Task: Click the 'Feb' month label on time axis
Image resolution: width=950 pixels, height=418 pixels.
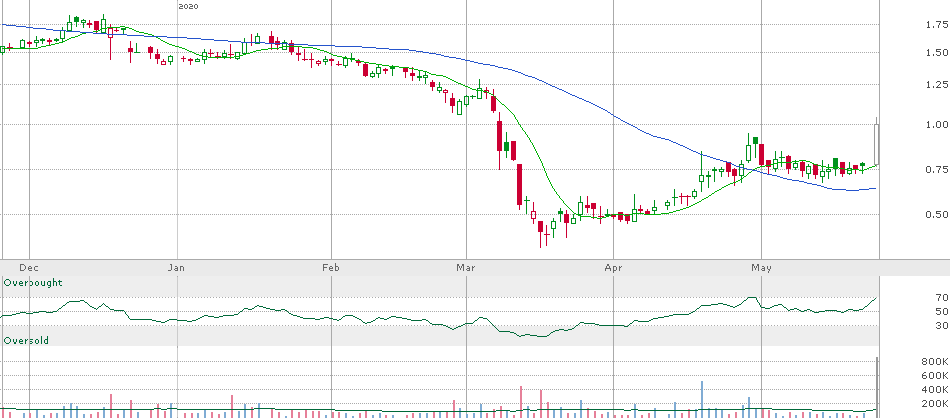Action: tap(330, 268)
